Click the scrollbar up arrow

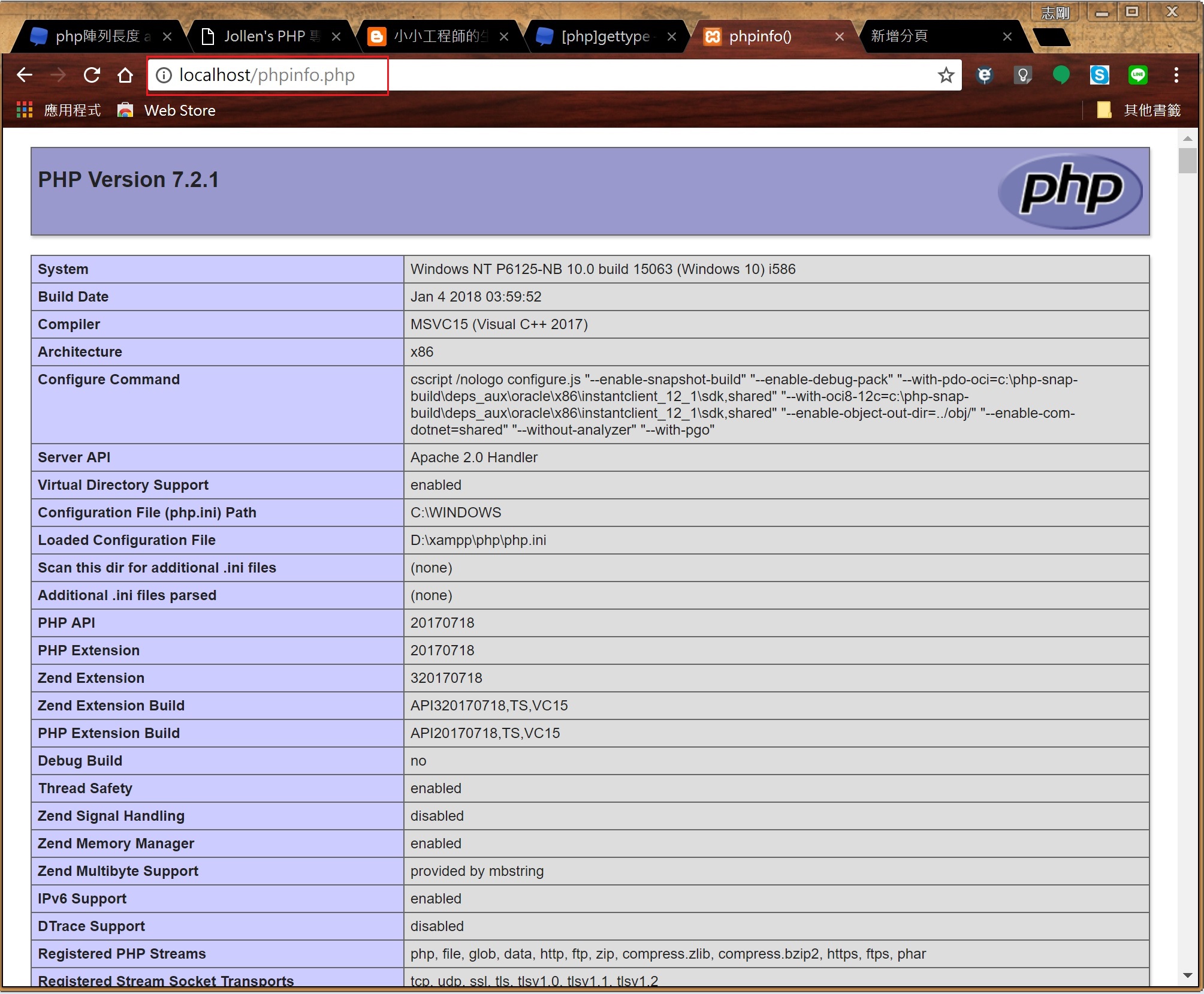point(1187,138)
